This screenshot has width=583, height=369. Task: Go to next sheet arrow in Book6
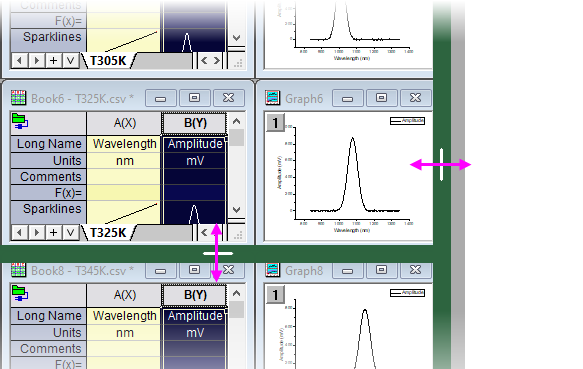(x=36, y=232)
